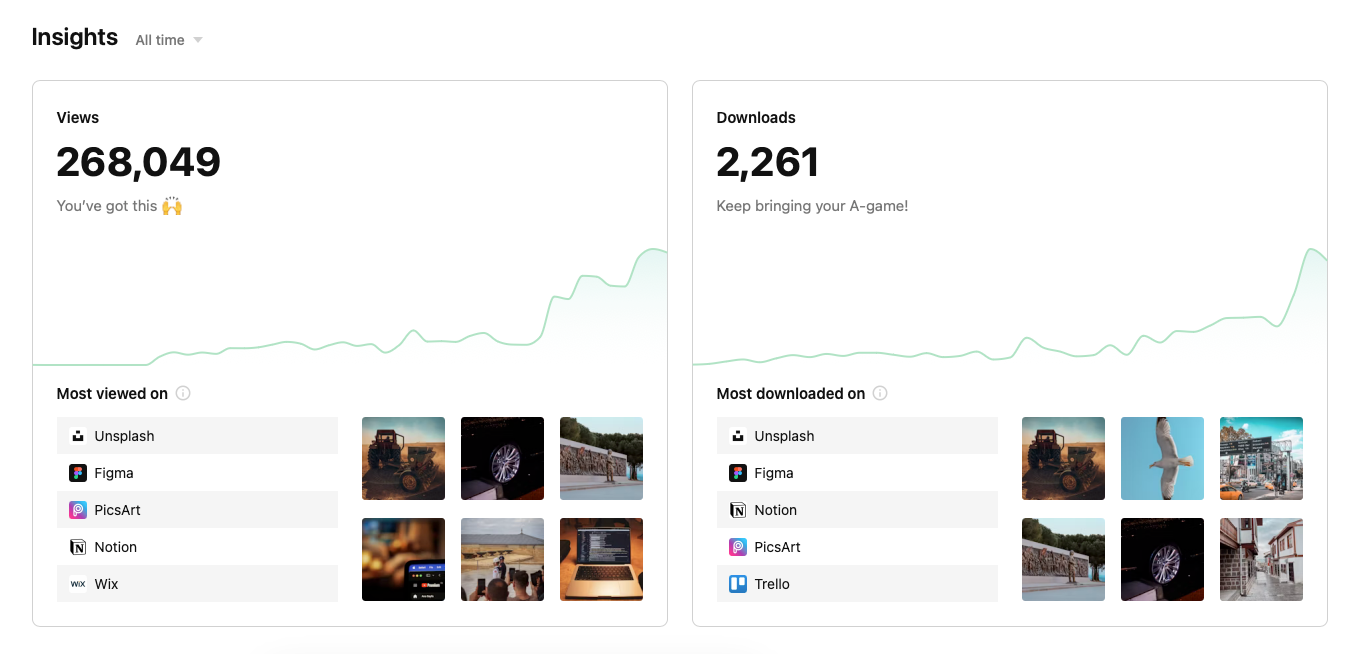The height and width of the screenshot is (654, 1367).
Task: Open car wheel photo in Most downloaded thumbnails
Action: 1162,559
